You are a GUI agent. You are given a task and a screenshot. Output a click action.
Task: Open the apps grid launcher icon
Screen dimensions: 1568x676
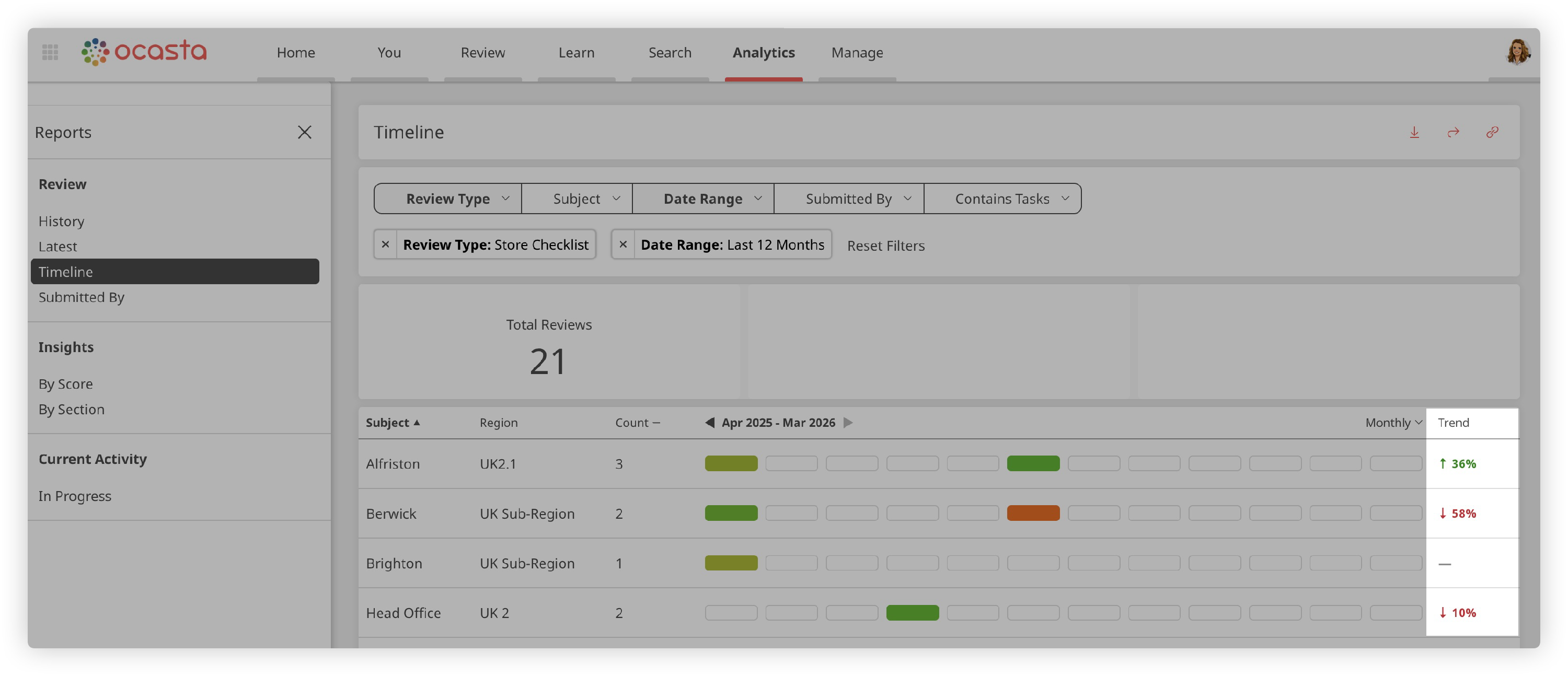(x=50, y=52)
